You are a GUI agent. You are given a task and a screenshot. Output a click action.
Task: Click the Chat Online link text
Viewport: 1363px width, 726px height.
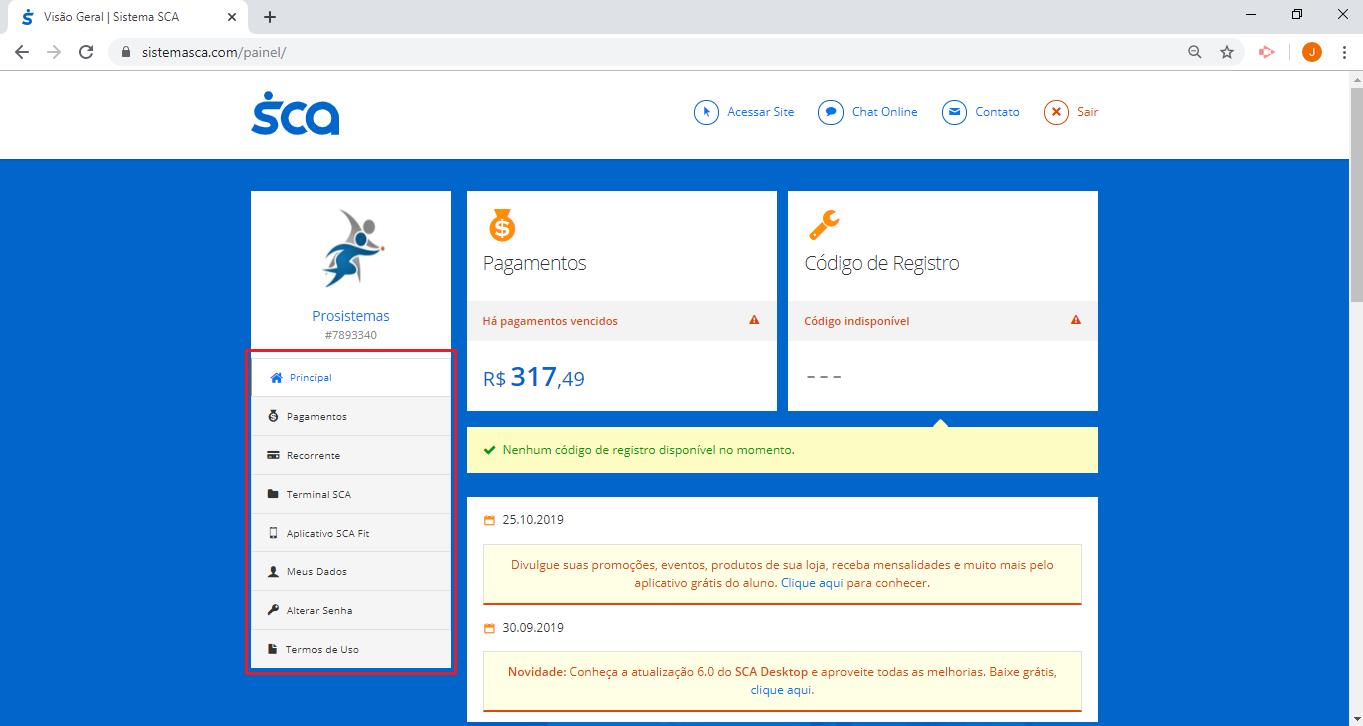click(x=884, y=112)
